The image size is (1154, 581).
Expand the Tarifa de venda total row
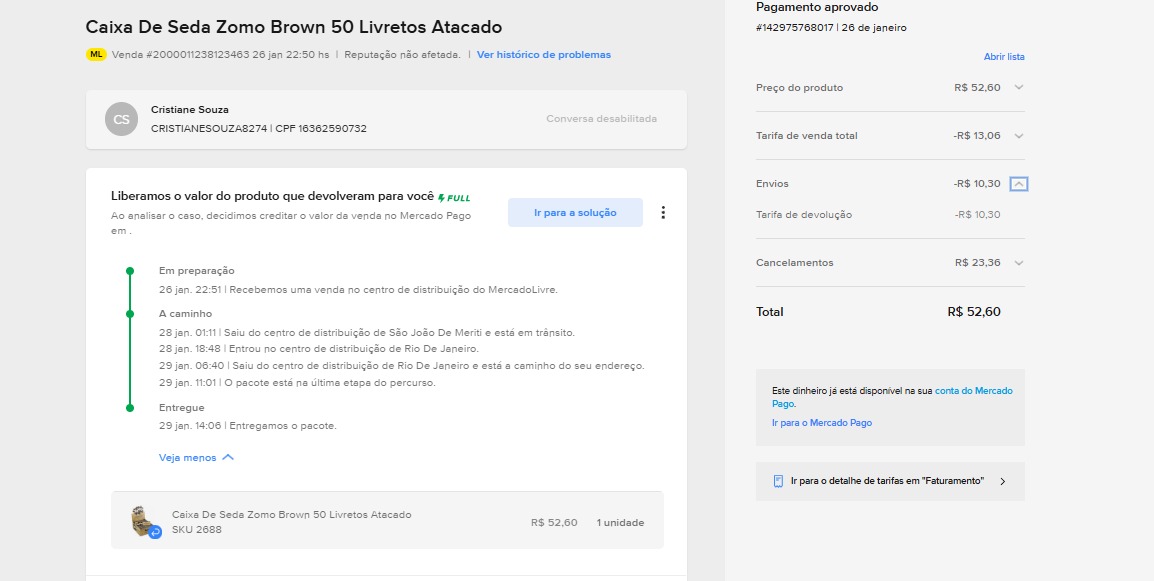click(x=1019, y=135)
